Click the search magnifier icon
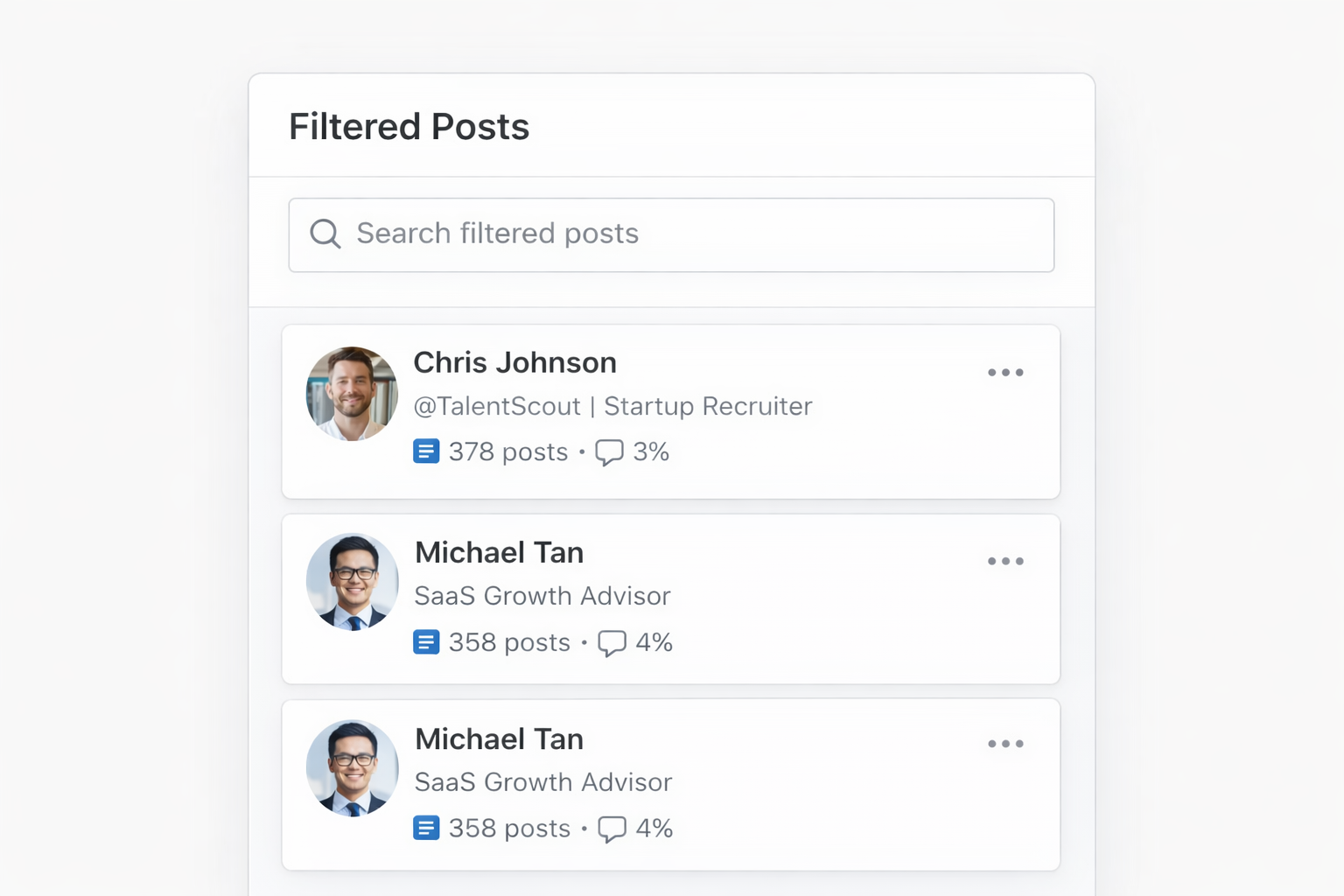The height and width of the screenshot is (896, 1344). coord(325,234)
